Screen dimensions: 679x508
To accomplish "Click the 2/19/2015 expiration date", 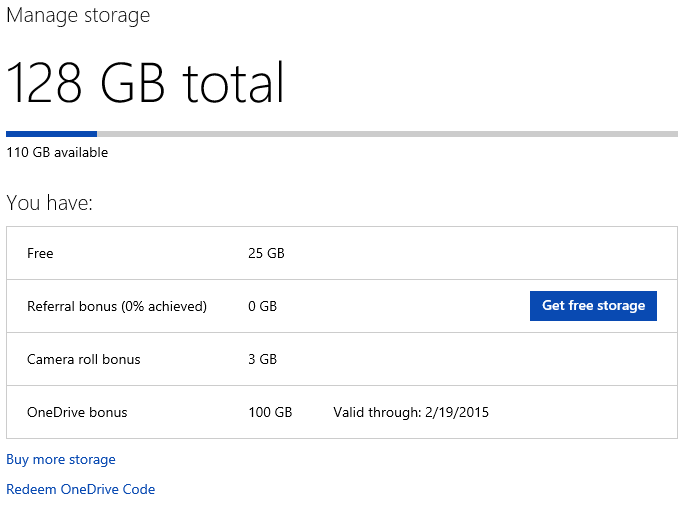I will 457,412.
